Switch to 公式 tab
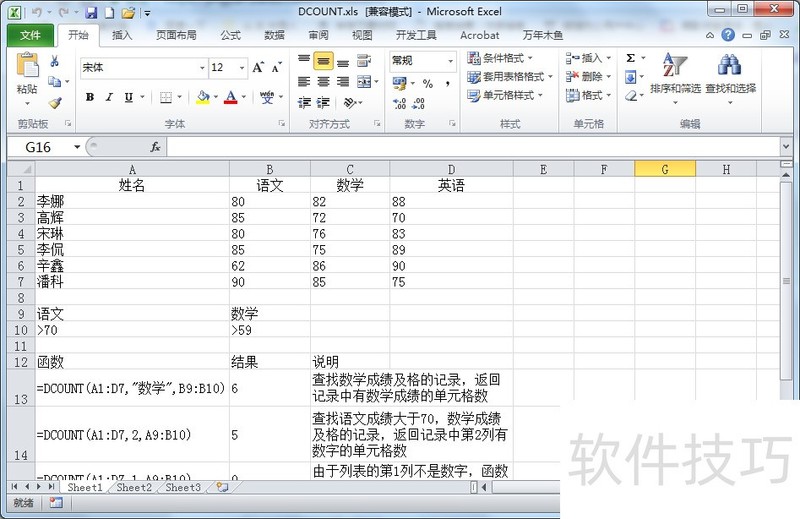Screen dimensions: 800x519 231,35
